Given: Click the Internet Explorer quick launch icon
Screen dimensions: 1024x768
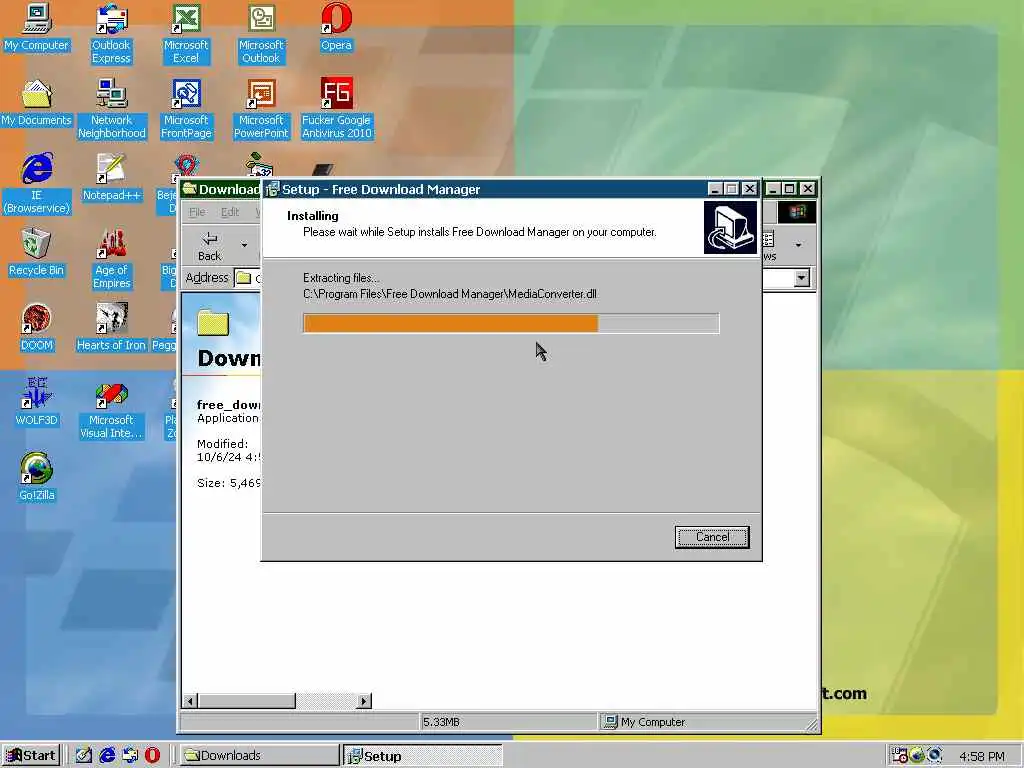Looking at the screenshot, I should [107, 755].
